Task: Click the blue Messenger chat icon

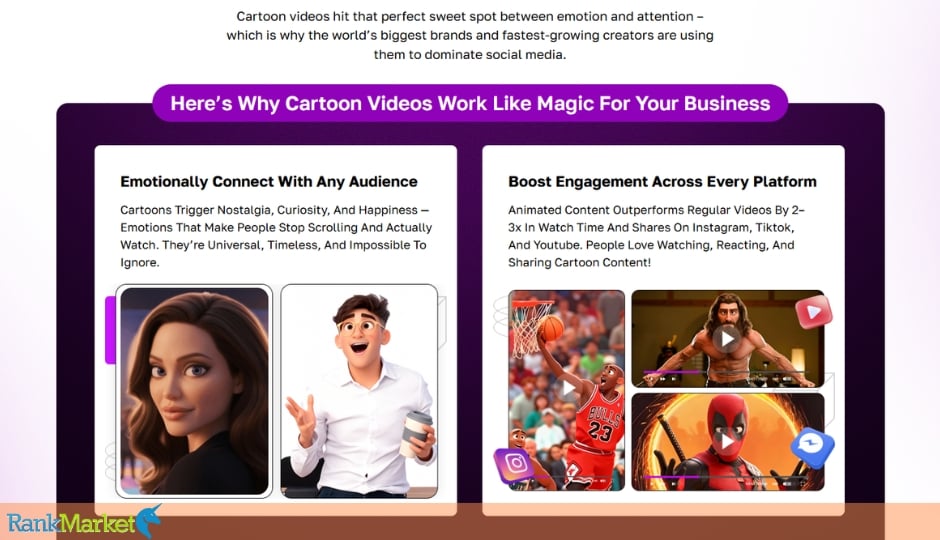Action: click(812, 447)
